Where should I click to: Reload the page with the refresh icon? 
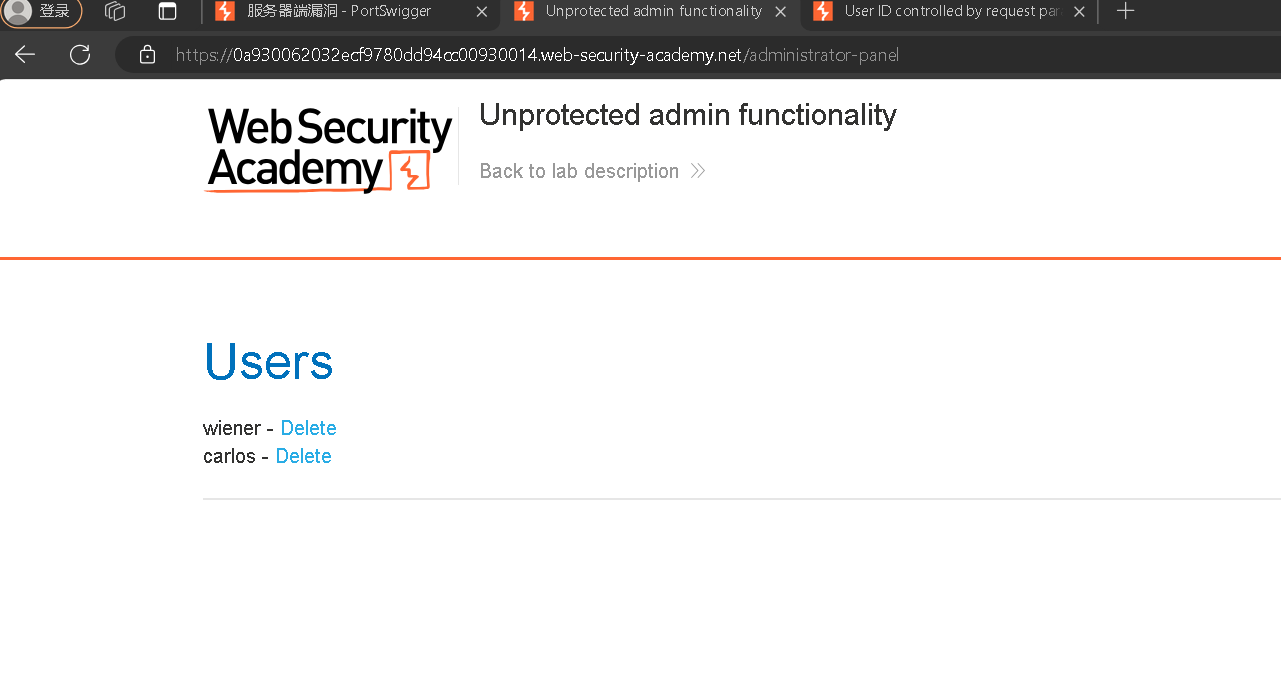pyautogui.click(x=80, y=54)
